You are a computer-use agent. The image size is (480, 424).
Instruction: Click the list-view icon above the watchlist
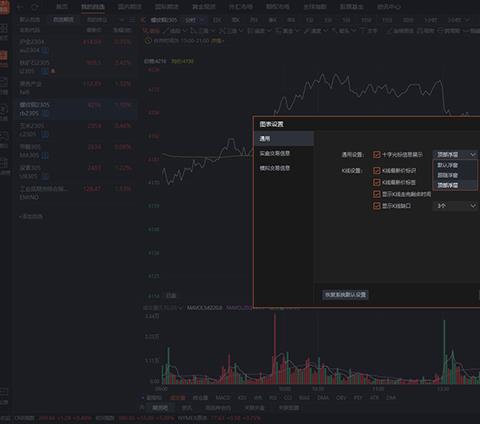[132, 20]
